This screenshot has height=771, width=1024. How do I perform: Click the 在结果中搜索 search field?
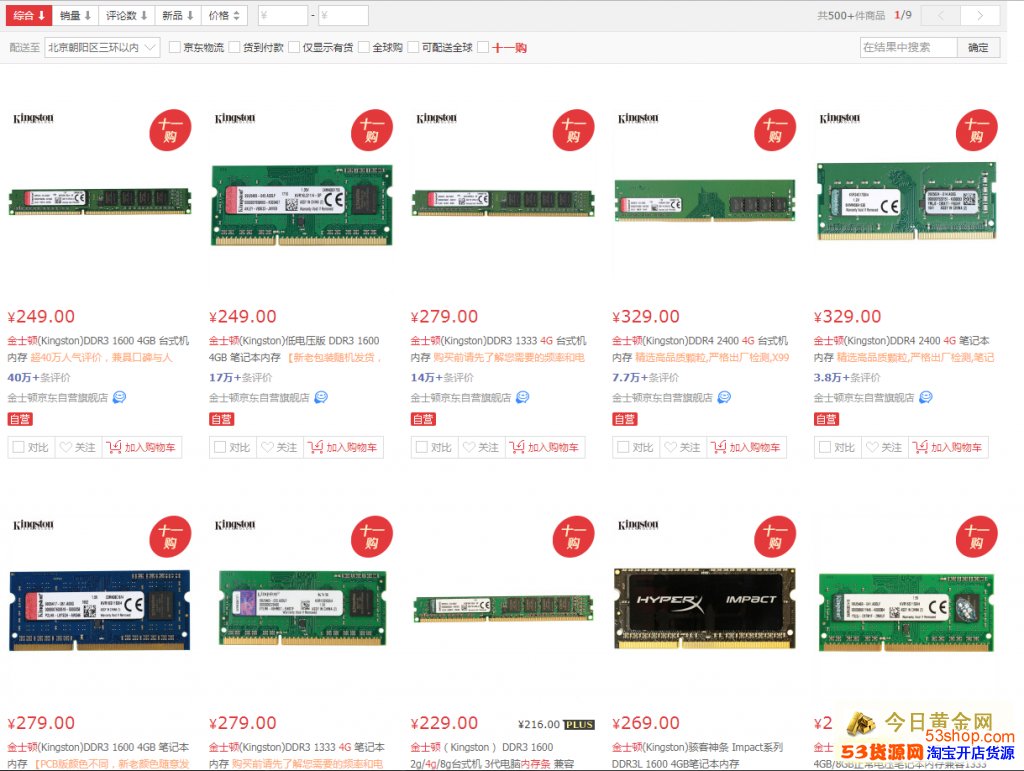tap(908, 48)
